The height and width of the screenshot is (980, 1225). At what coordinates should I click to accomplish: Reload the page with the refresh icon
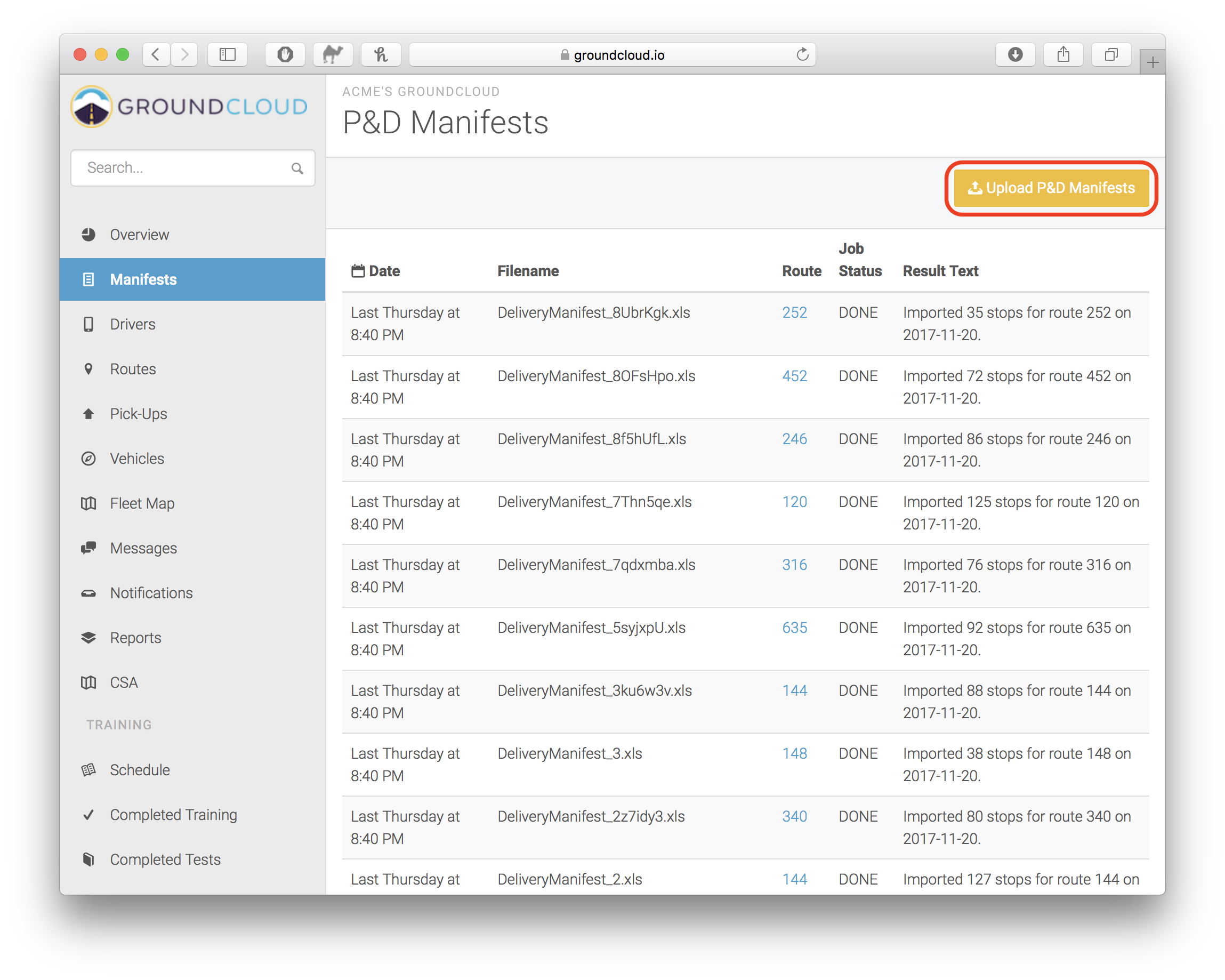pos(802,54)
